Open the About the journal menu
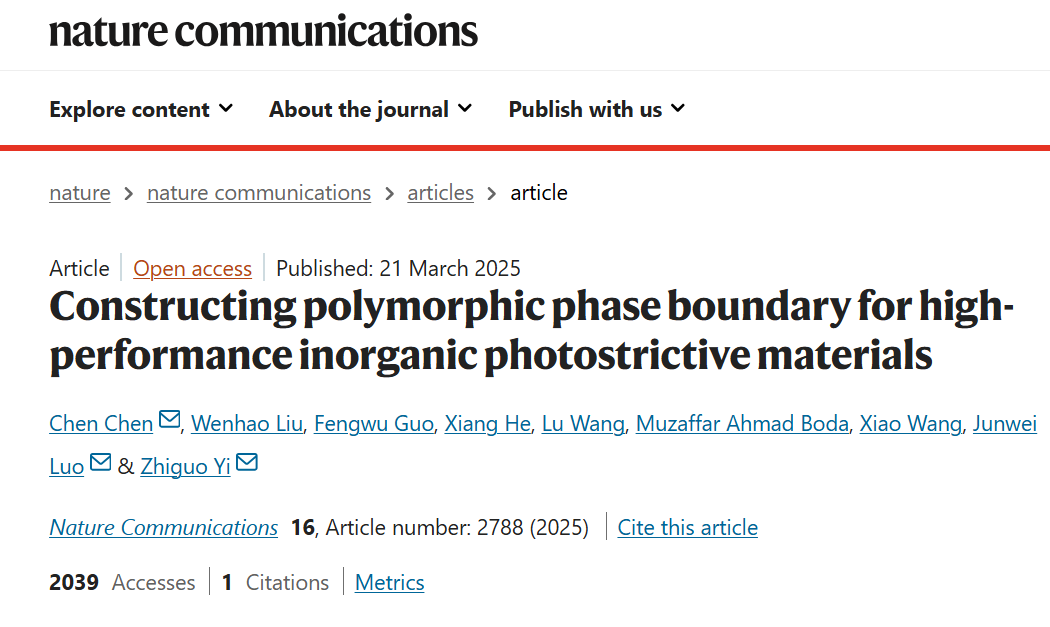The image size is (1050, 627). [370, 109]
